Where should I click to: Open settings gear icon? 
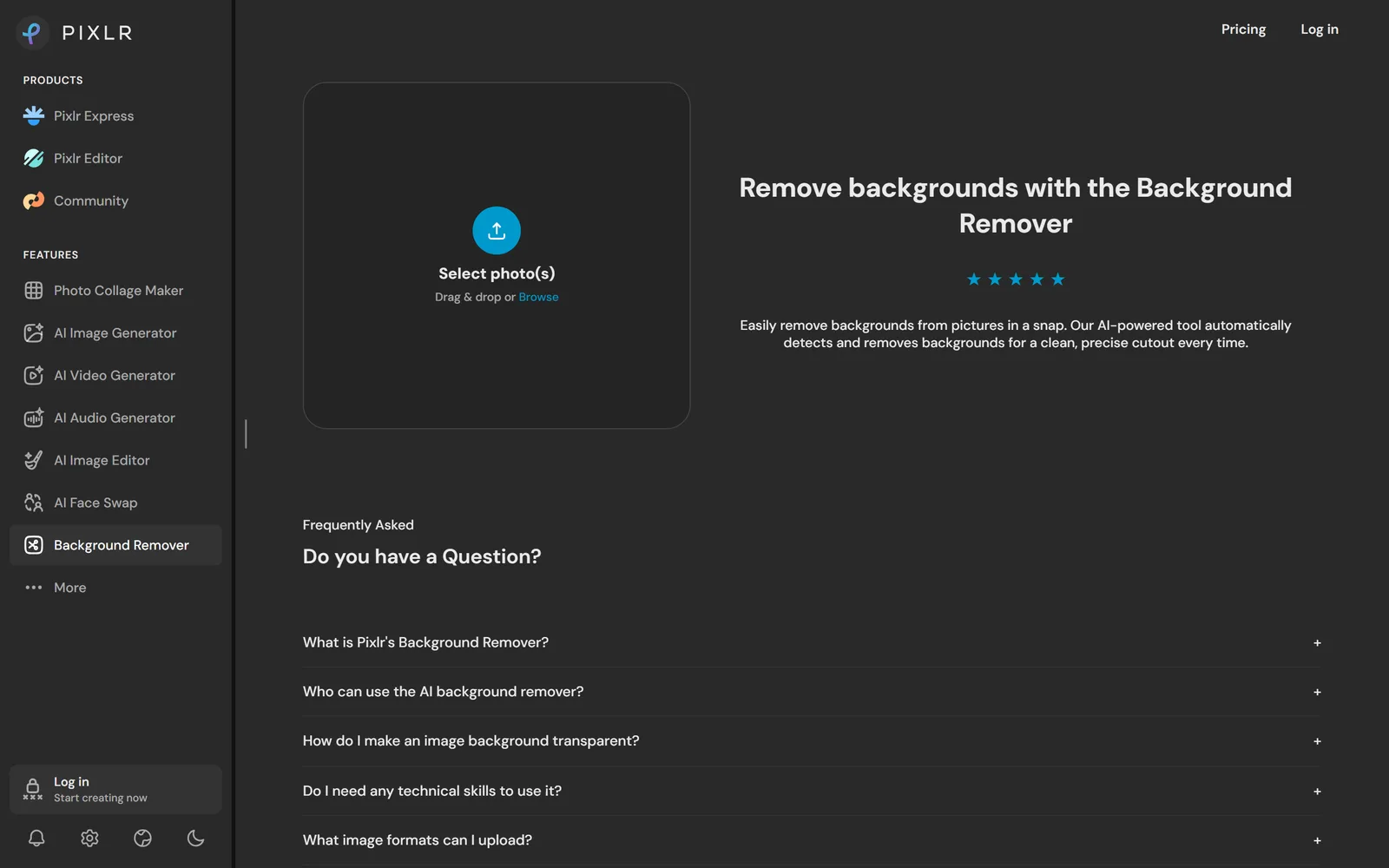[x=89, y=838]
